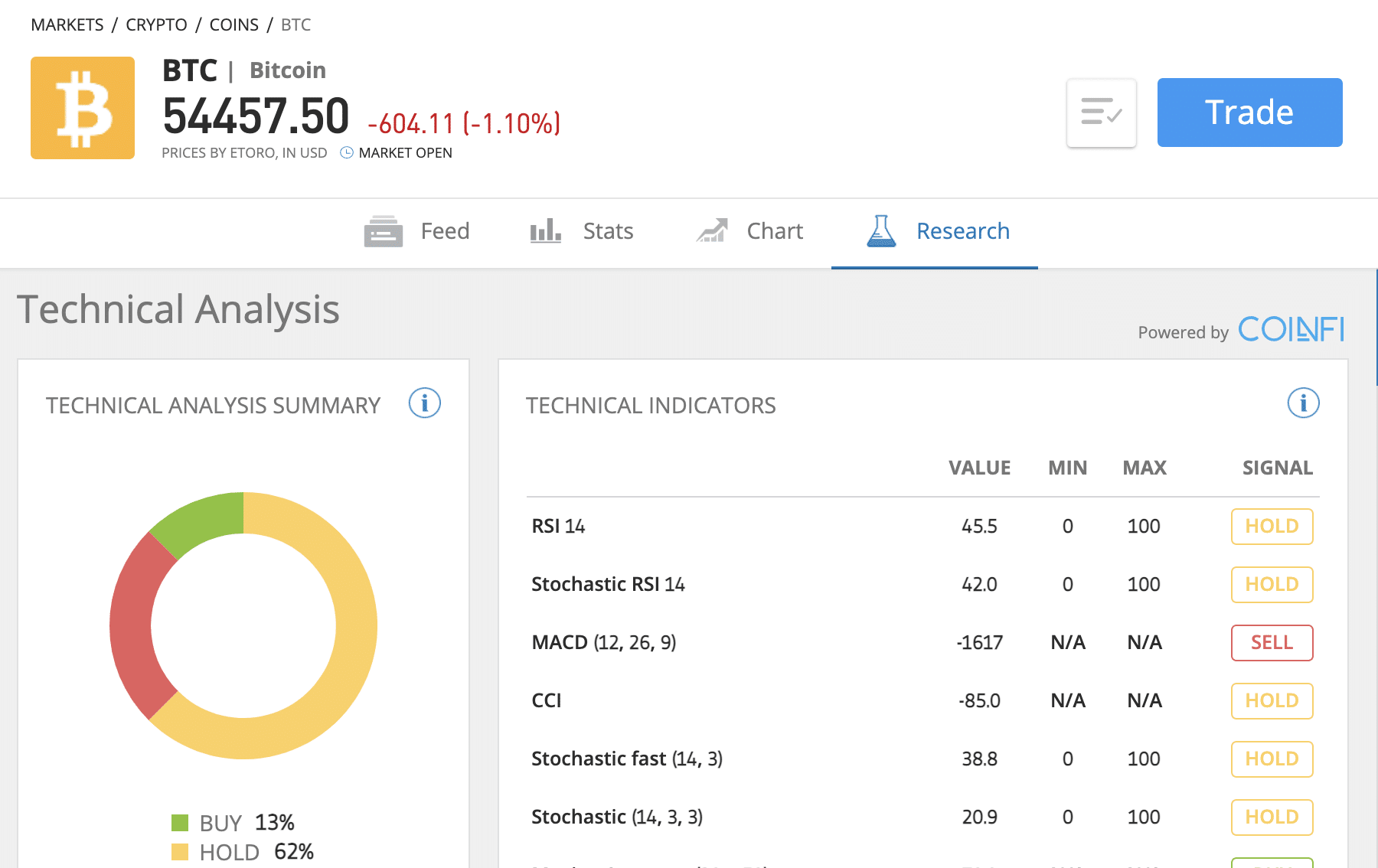
Task: Click the SELL signal for MACD
Action: pos(1272,643)
